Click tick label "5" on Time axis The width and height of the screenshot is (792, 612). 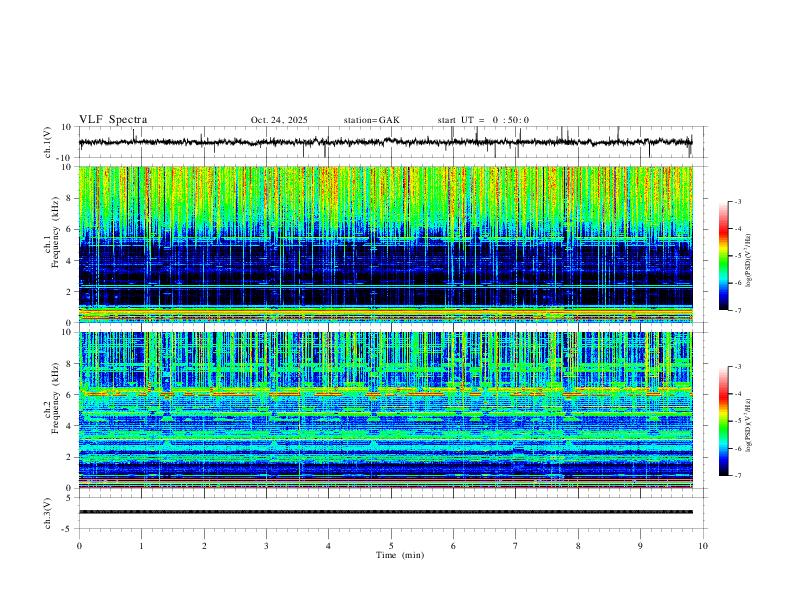(x=391, y=546)
